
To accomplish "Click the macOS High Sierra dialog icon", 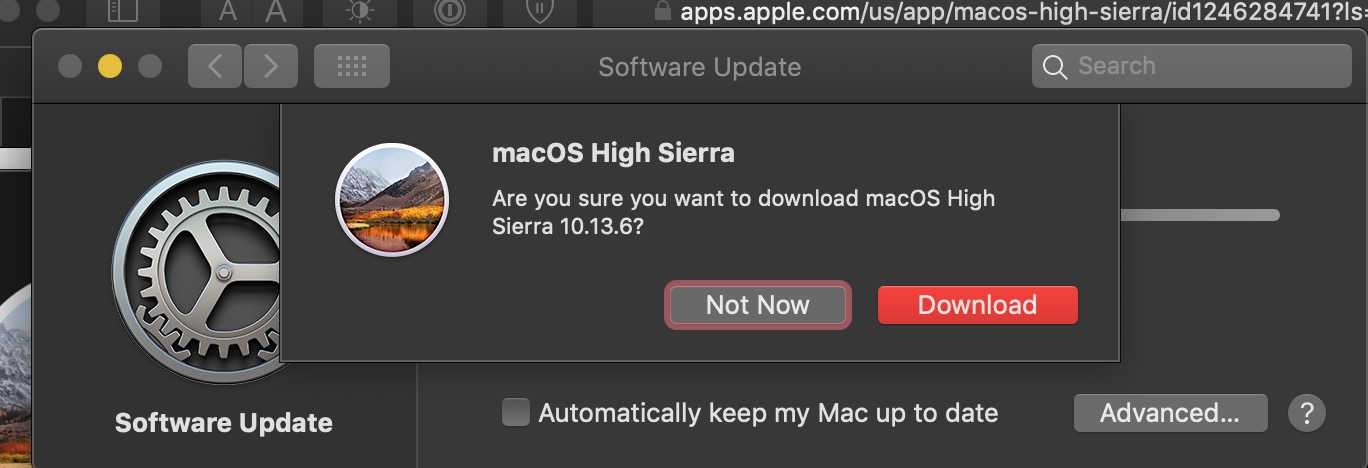I will (392, 200).
